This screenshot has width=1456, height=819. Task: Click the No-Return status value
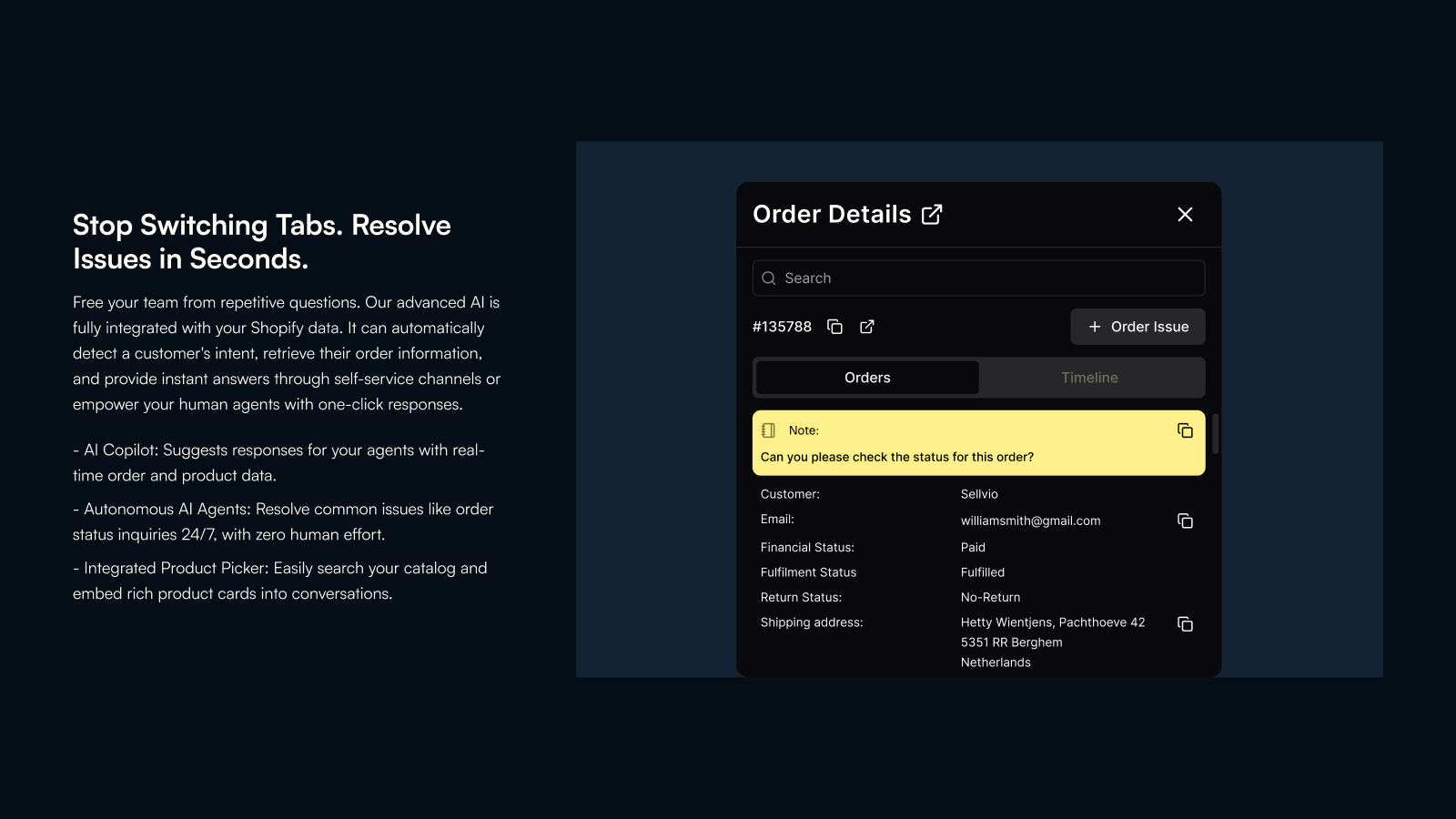[x=990, y=597]
